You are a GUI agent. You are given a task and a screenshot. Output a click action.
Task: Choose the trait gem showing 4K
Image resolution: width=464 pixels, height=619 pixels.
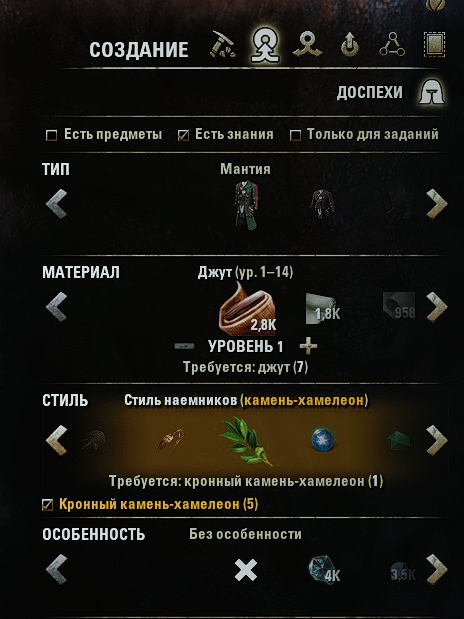click(x=324, y=569)
